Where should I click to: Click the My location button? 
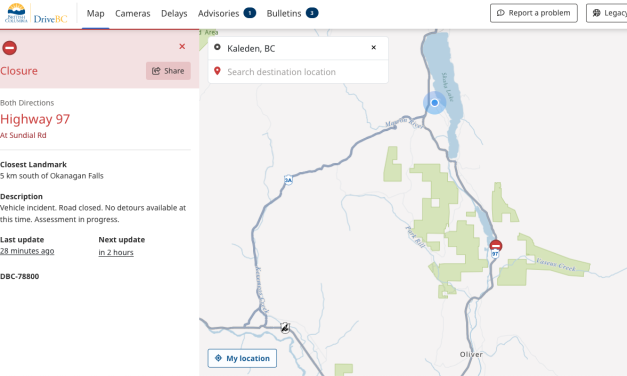tap(242, 358)
